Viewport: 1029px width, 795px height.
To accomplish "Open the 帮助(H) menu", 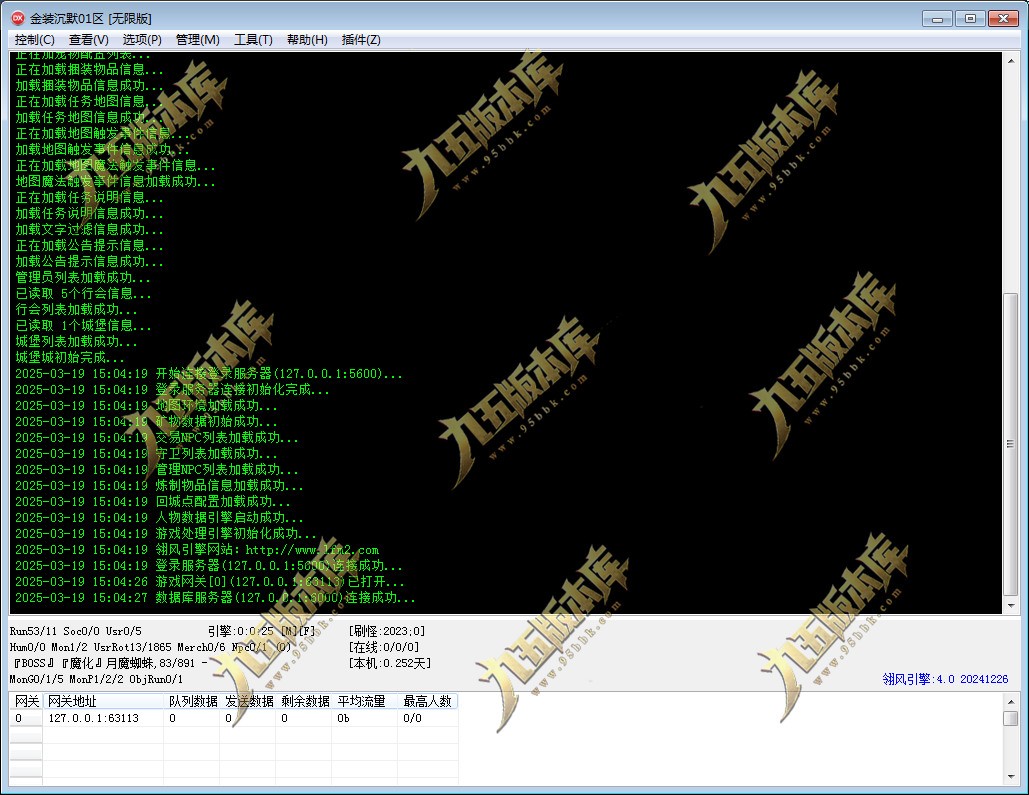I will click(307, 40).
